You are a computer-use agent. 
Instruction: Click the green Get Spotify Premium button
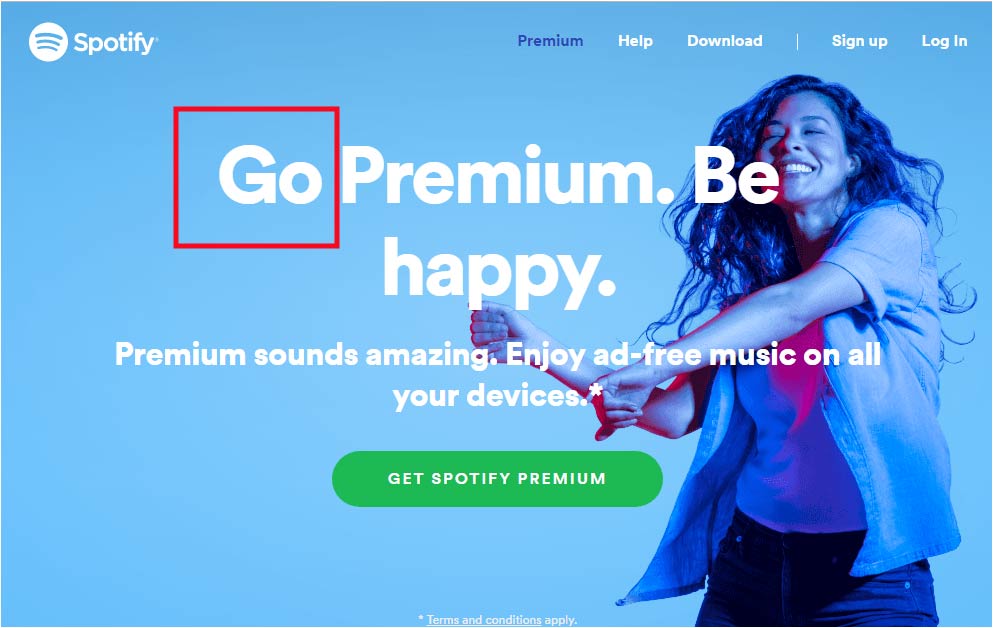(497, 479)
